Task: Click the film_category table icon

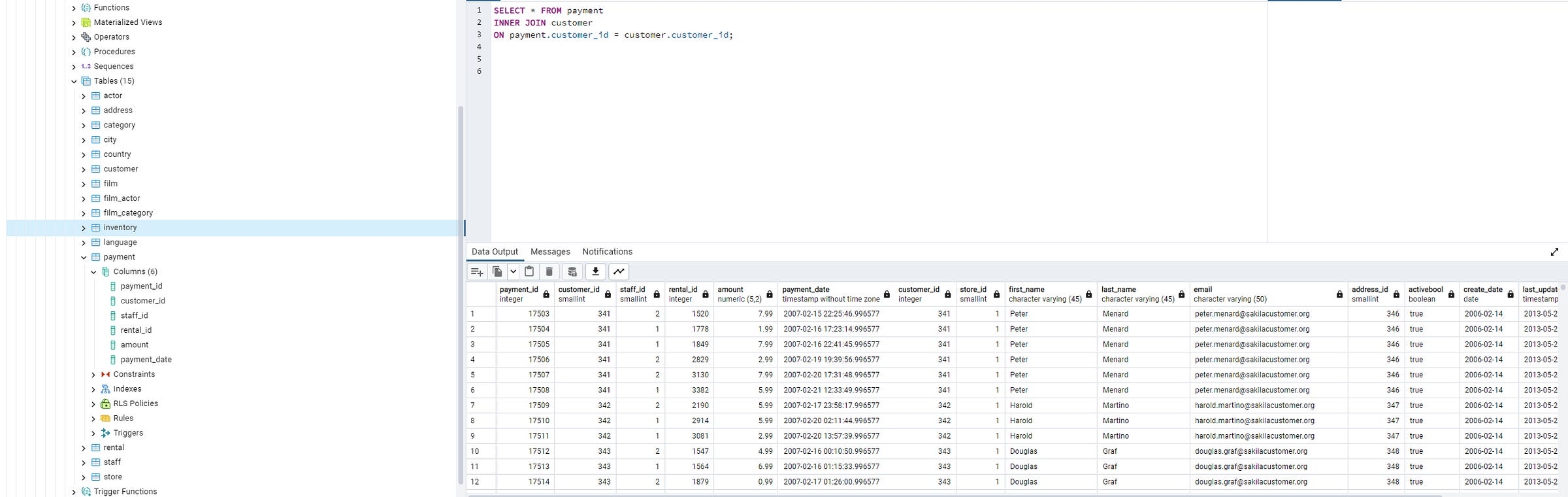Action: pyautogui.click(x=95, y=213)
